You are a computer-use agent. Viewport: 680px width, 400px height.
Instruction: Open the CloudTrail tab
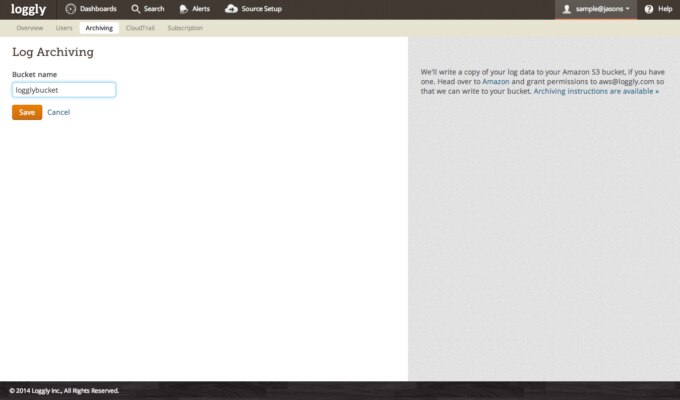tap(141, 28)
